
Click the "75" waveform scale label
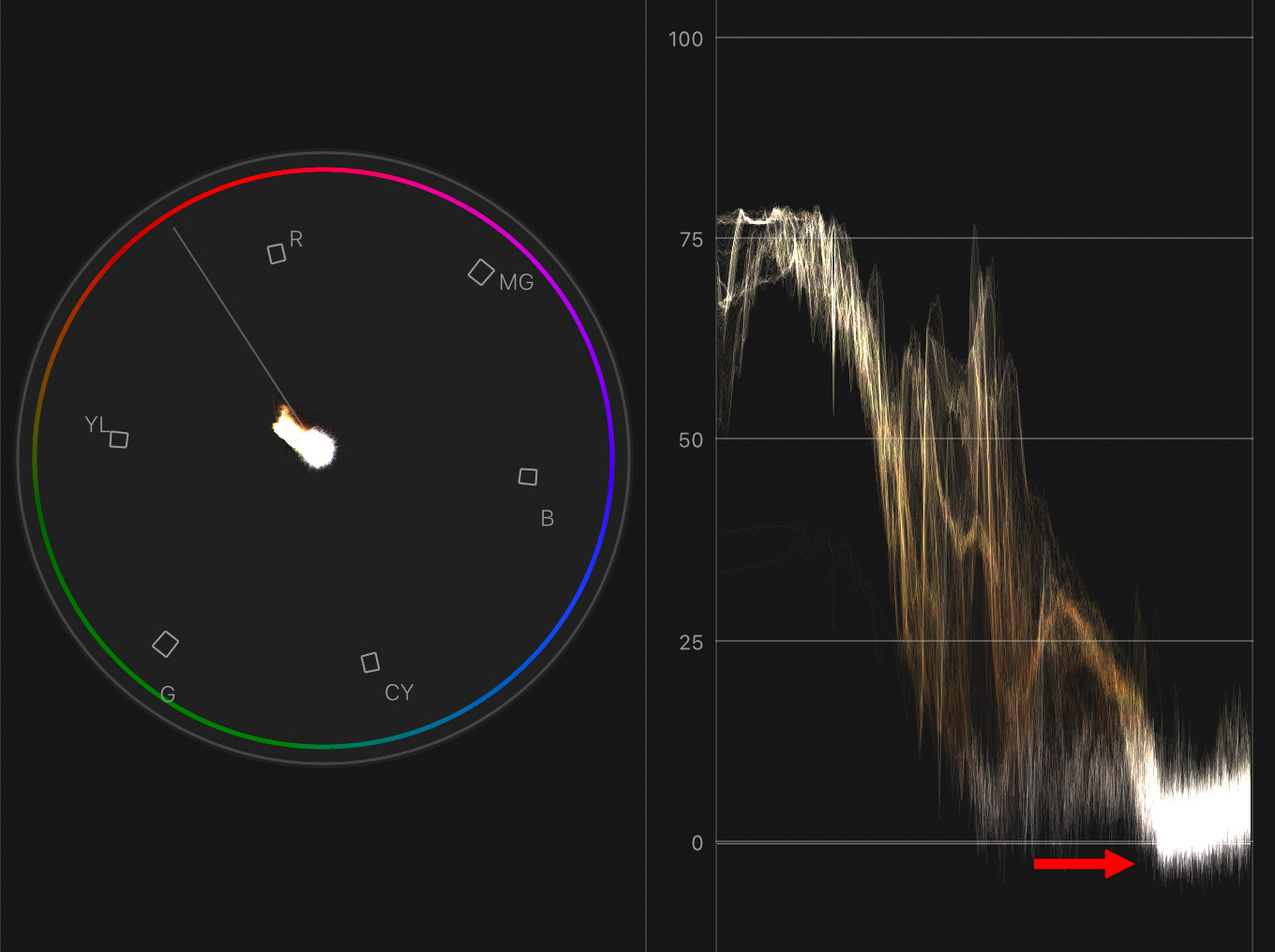691,240
